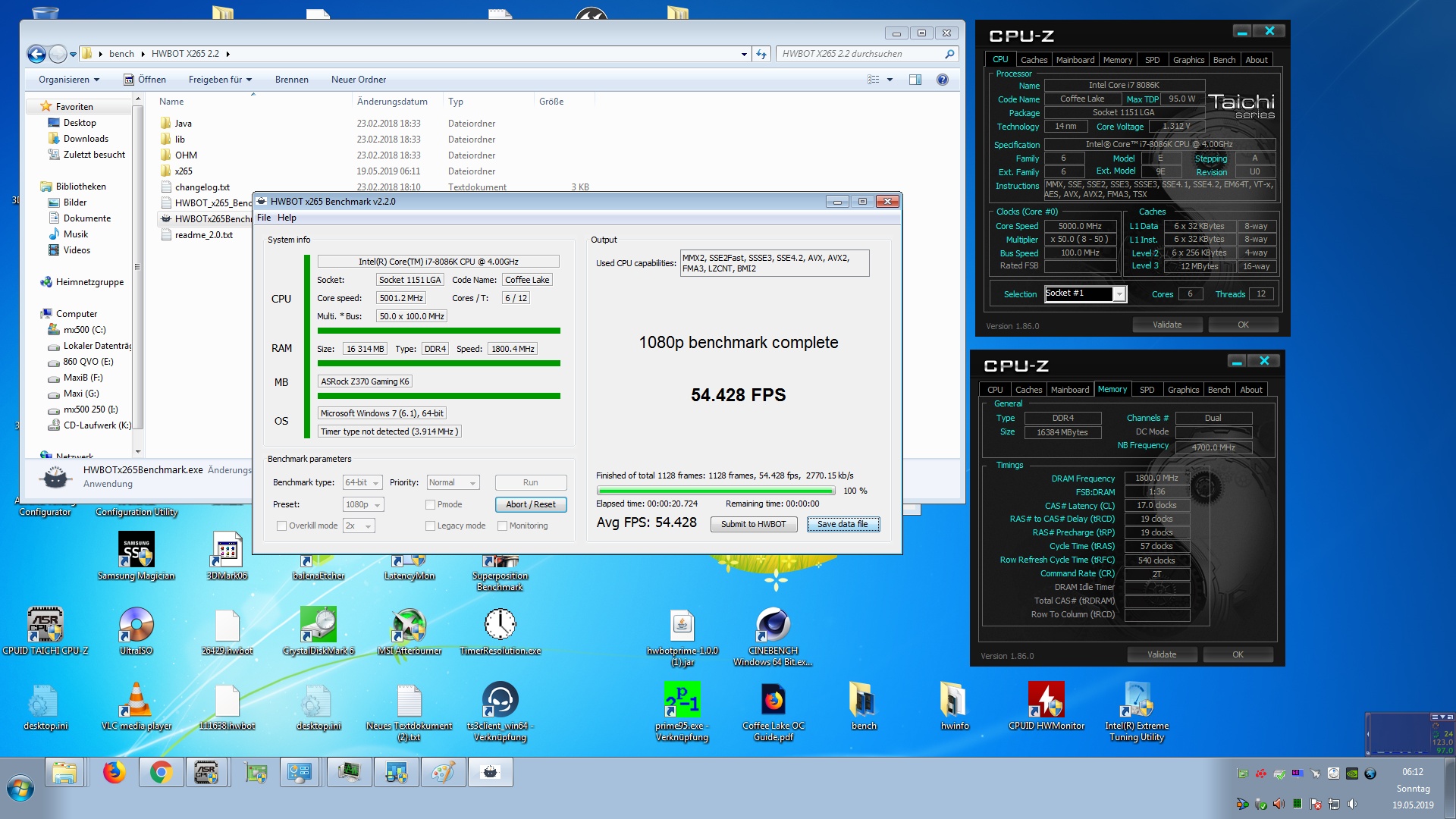
Task: Open the Overkill 2x dropdown
Action: pos(359,526)
